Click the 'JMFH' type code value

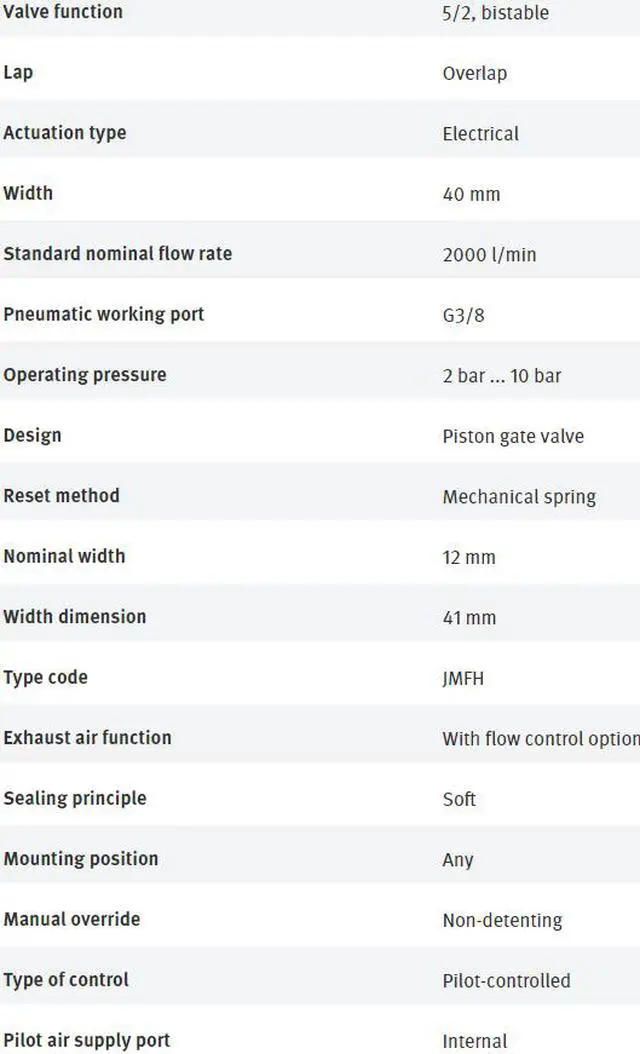coord(464,678)
